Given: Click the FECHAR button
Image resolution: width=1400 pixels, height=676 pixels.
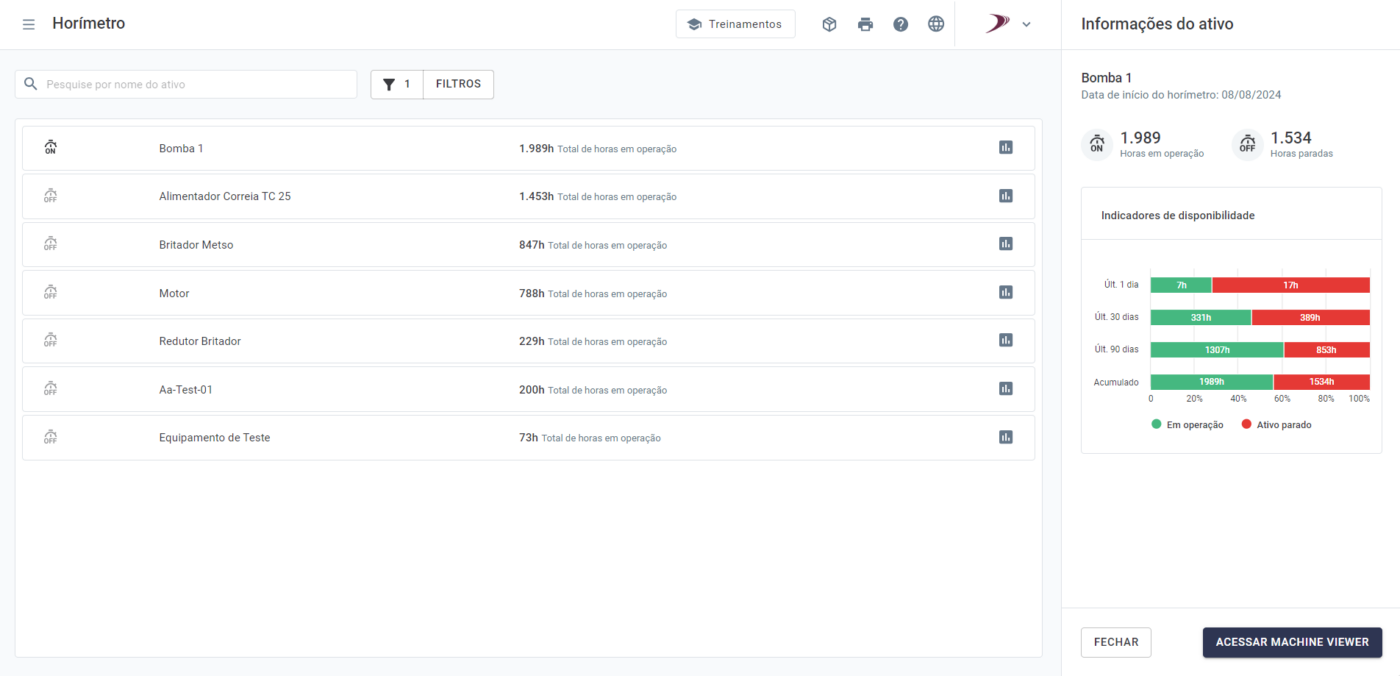Looking at the screenshot, I should click(1116, 642).
